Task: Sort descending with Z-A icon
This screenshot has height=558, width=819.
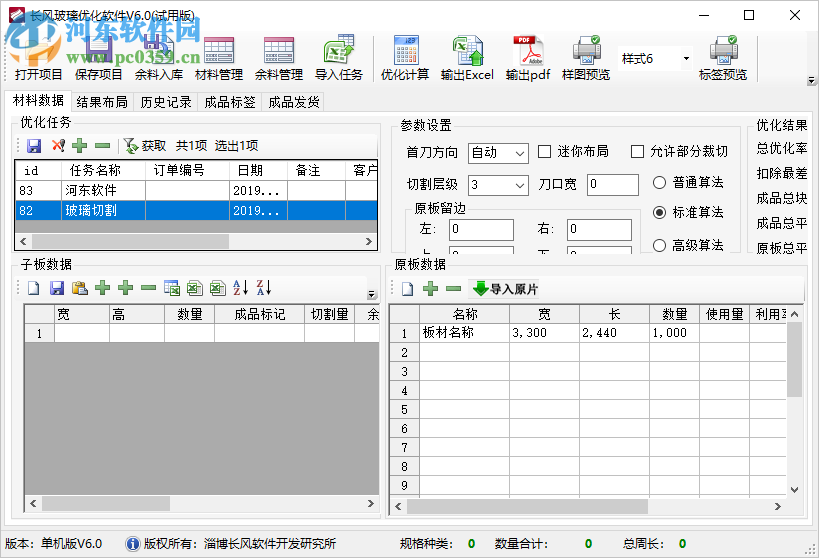Action: (264, 287)
